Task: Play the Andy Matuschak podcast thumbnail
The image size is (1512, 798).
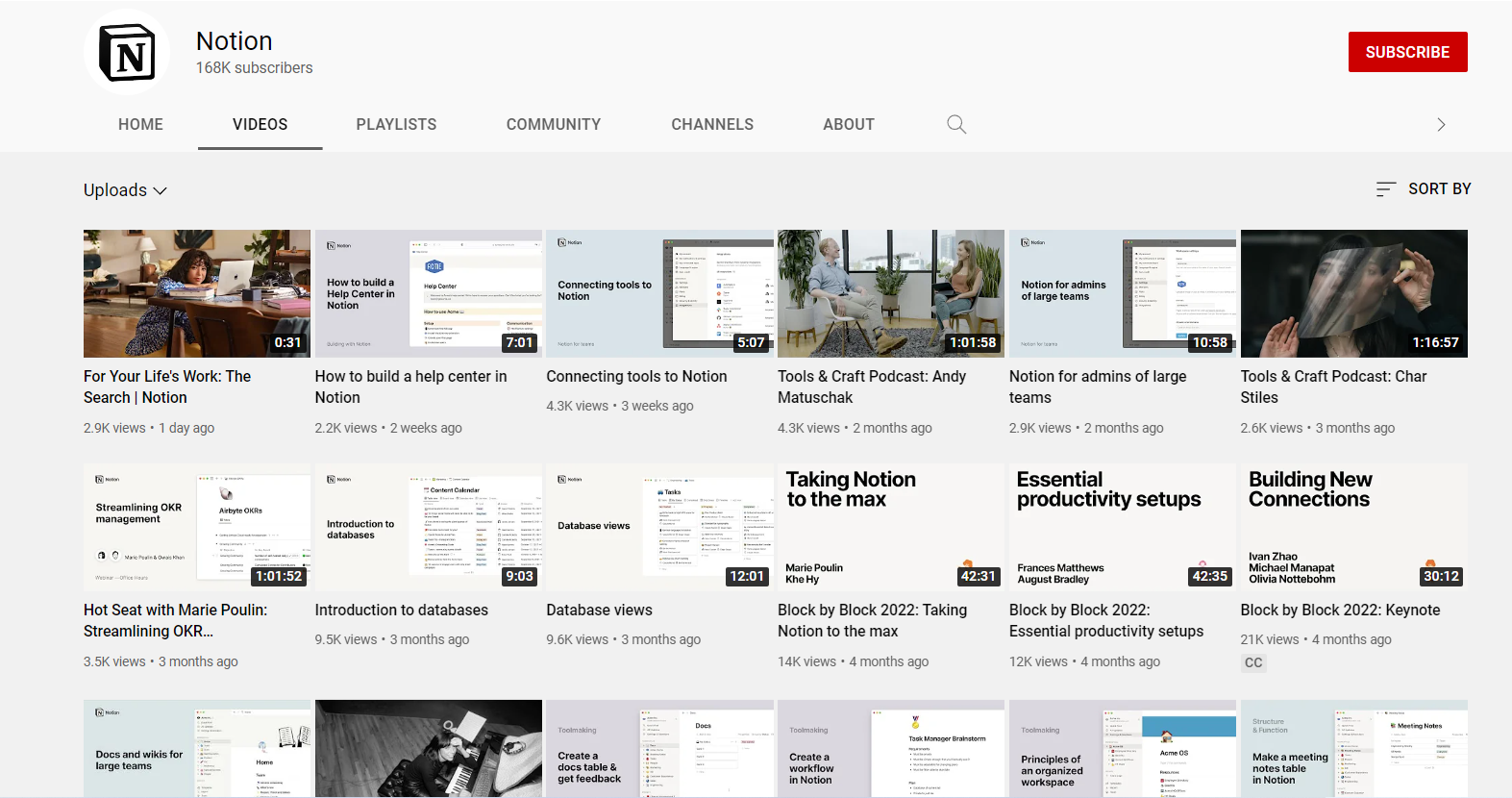Action: [x=891, y=293]
